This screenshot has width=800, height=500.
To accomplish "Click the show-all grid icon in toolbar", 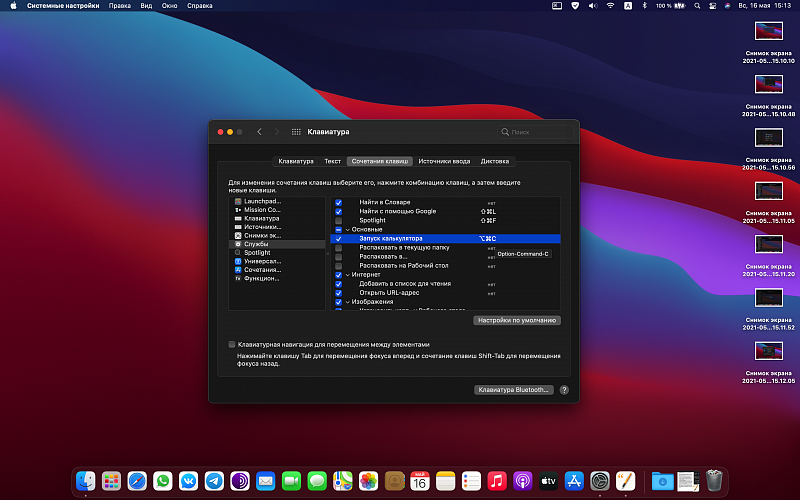I will point(296,132).
